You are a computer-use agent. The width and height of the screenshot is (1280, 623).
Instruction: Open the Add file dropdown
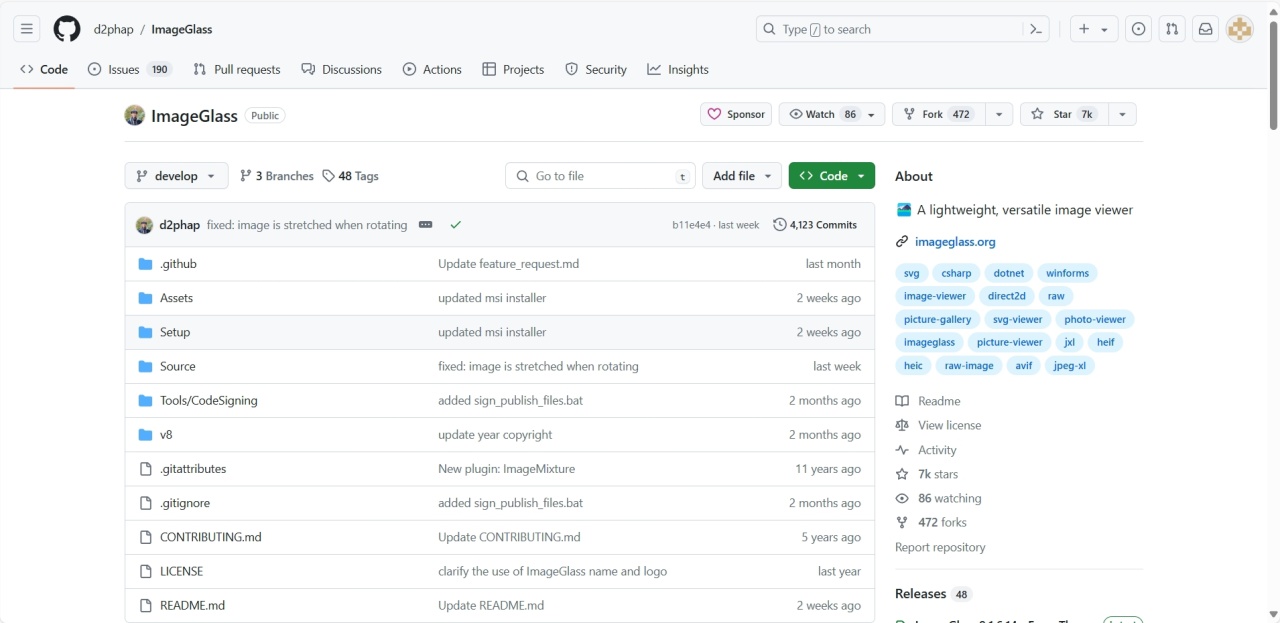[x=742, y=176]
